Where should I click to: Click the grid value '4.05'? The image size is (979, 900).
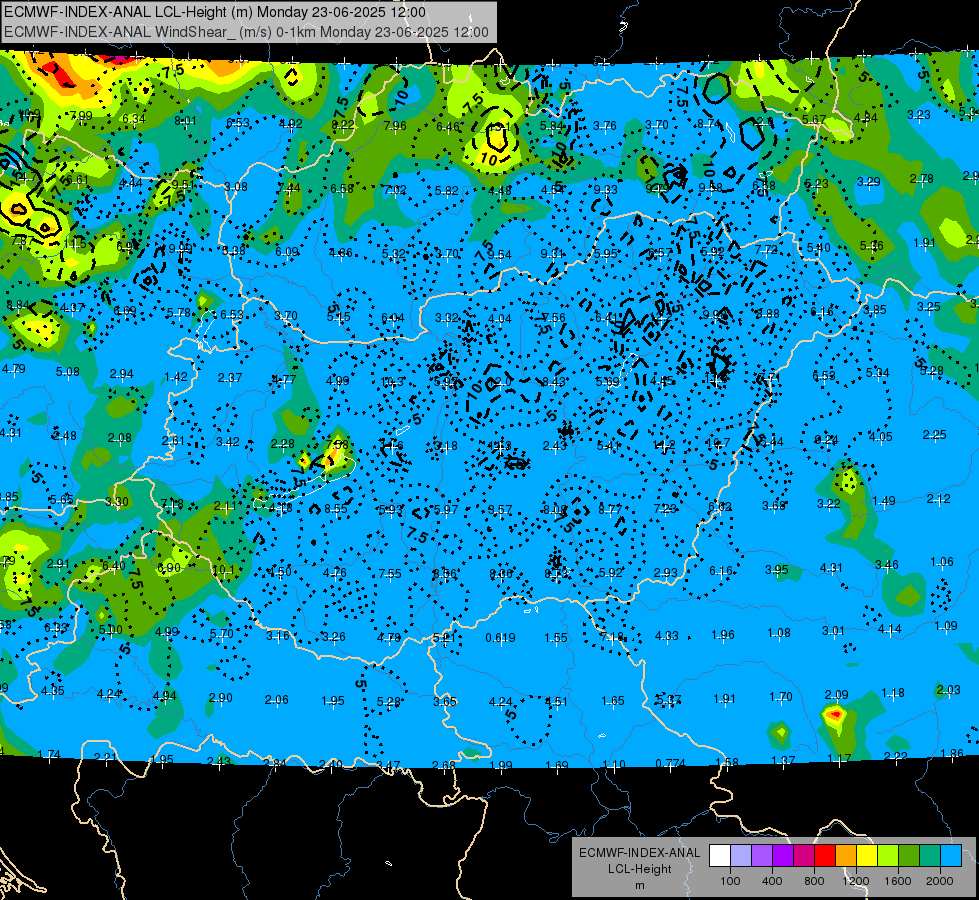[x=881, y=437]
